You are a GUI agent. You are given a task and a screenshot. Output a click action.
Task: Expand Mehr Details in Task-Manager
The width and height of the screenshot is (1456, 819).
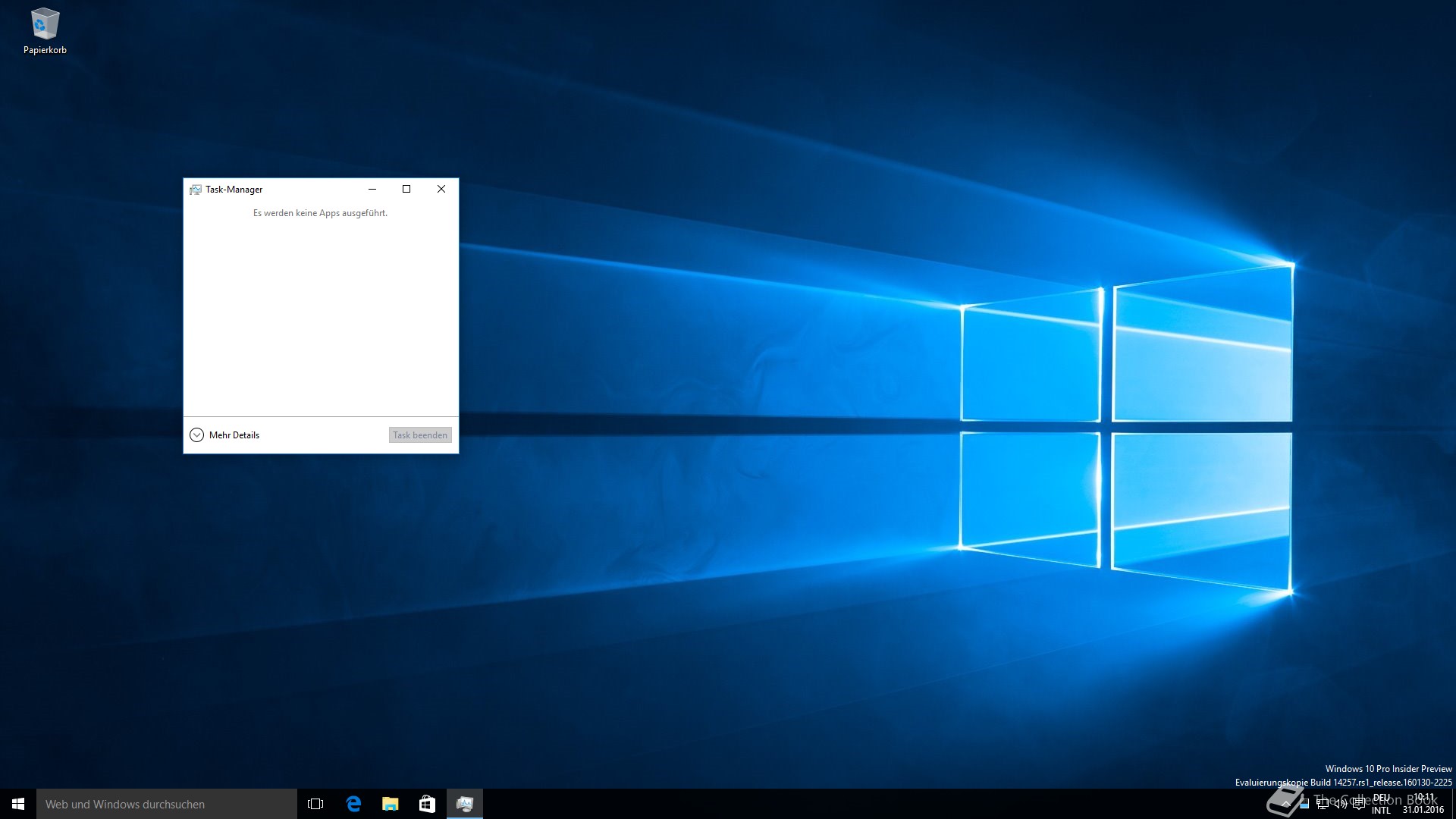pyautogui.click(x=225, y=435)
